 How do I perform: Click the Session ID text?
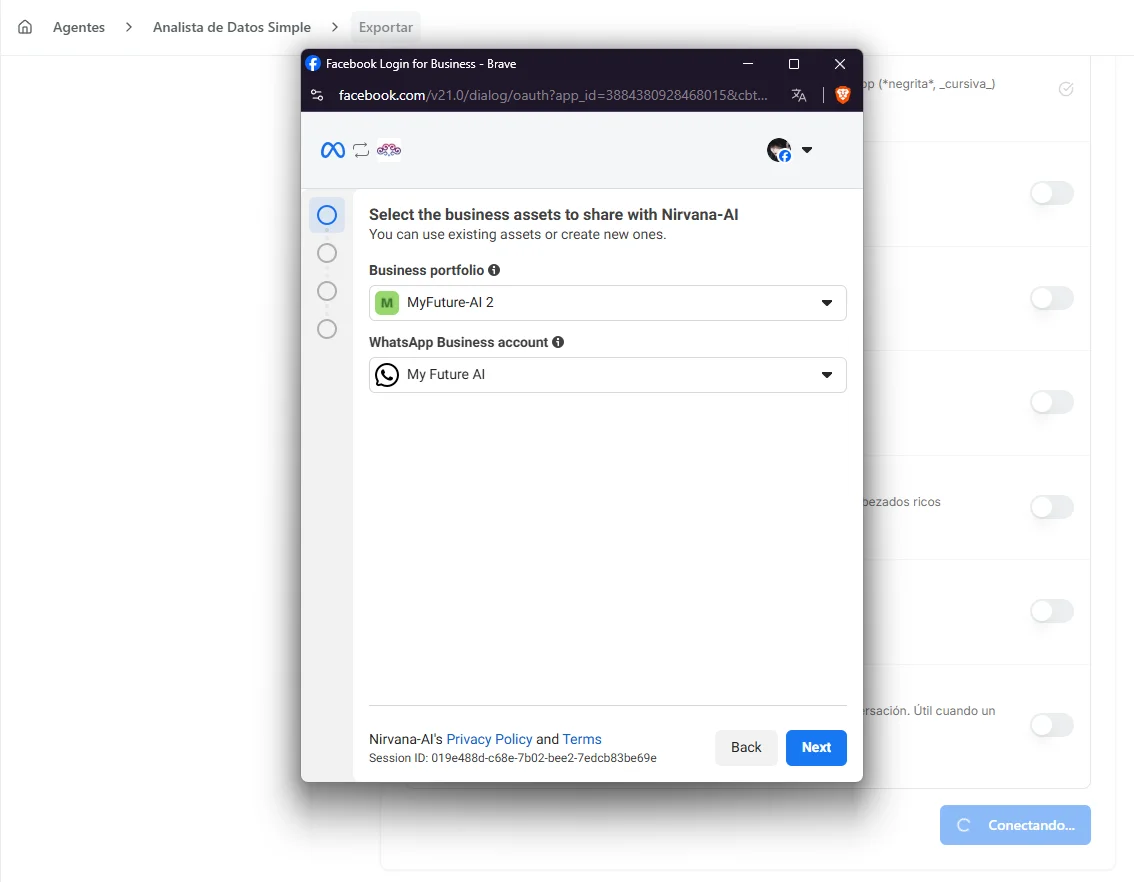(x=513, y=758)
